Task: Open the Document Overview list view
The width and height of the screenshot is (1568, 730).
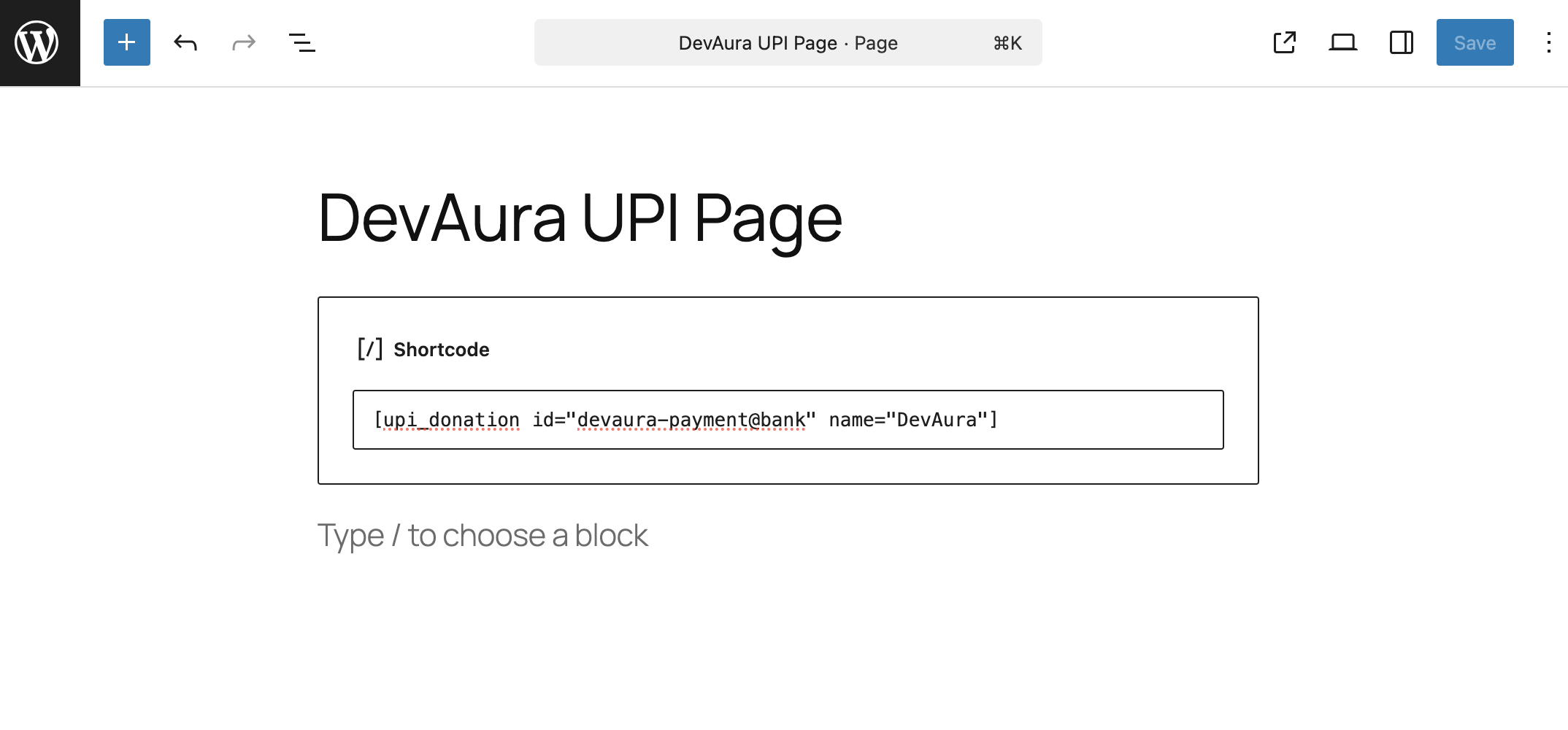Action: pyautogui.click(x=302, y=42)
